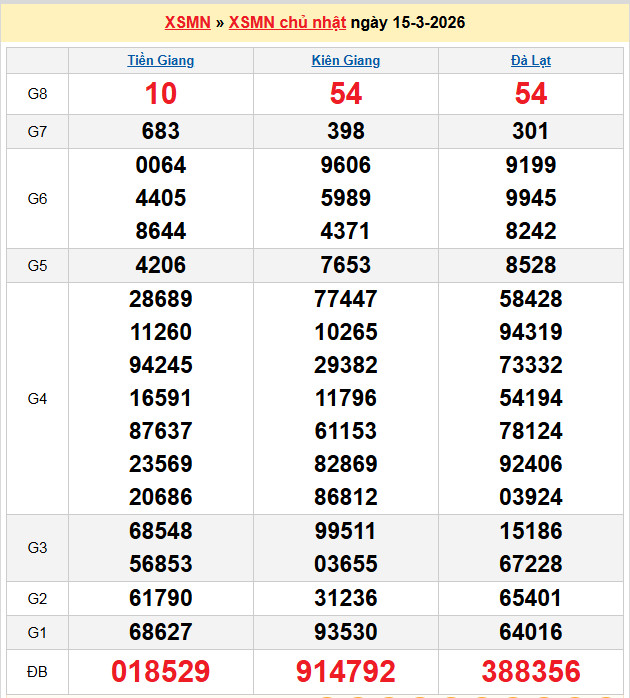Open the Kiên Giang province link
The image size is (630, 698).
(x=346, y=61)
